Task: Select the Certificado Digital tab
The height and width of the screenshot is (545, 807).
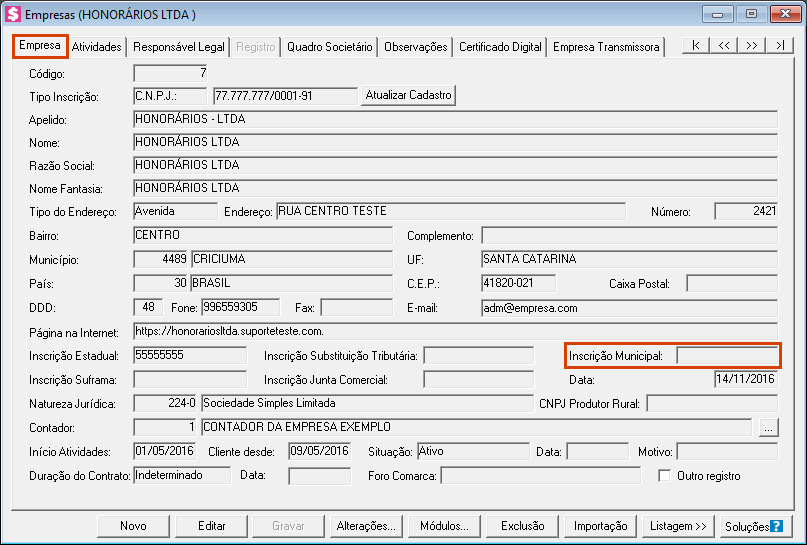Action: [x=500, y=47]
